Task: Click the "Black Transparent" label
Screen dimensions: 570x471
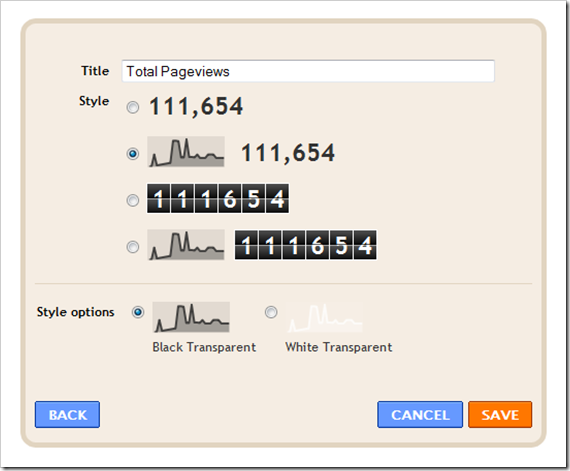Action: (x=204, y=347)
